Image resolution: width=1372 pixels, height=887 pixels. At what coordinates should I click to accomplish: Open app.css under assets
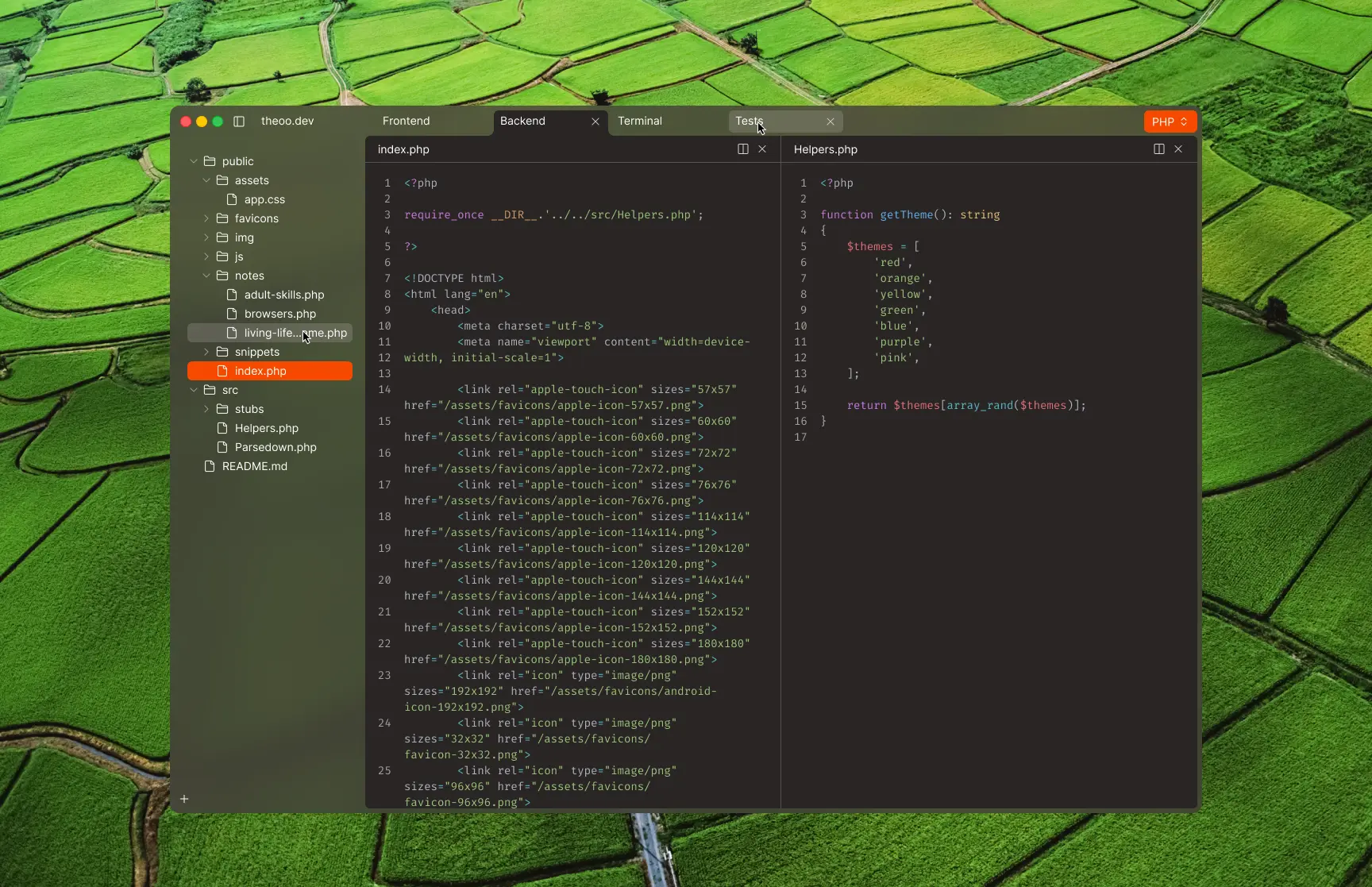[263, 199]
